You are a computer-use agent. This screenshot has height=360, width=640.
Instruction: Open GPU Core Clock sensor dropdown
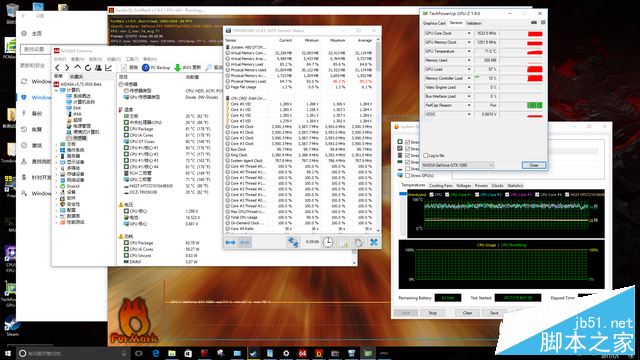(469, 33)
